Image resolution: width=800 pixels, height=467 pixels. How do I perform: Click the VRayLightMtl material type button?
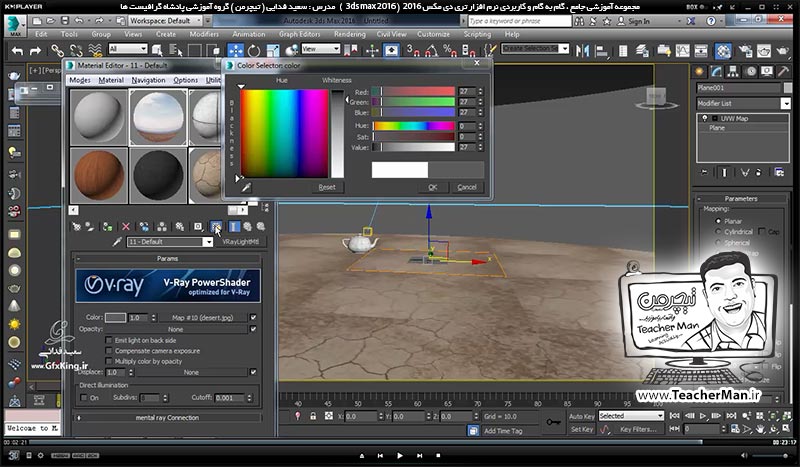coord(240,242)
